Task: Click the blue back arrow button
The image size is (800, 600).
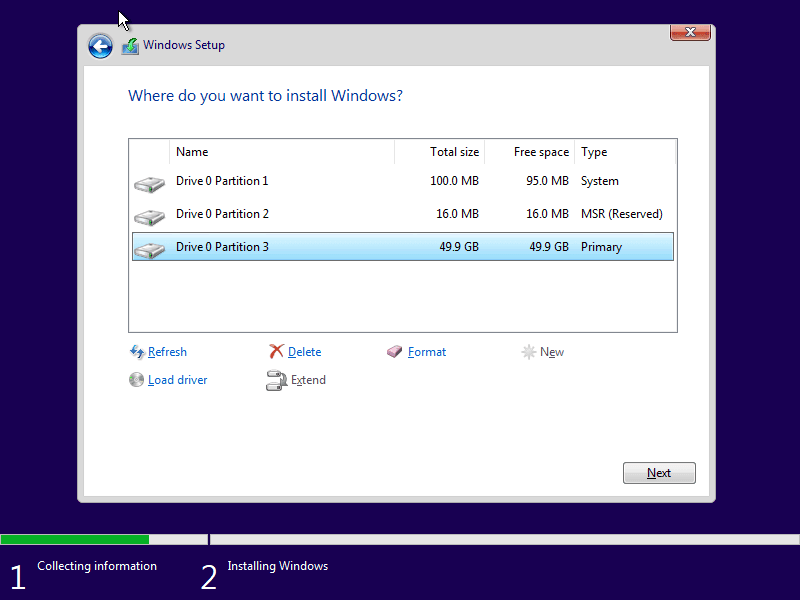Action: [x=100, y=46]
